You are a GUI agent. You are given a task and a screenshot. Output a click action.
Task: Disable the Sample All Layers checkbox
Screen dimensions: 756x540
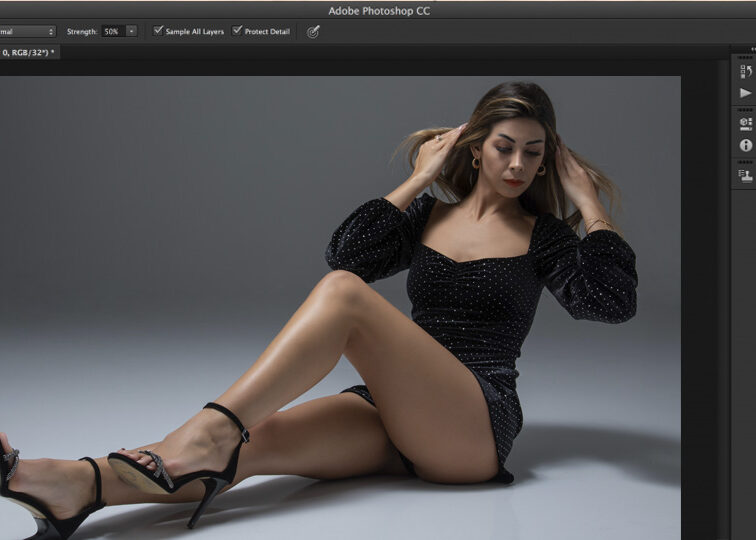point(158,31)
